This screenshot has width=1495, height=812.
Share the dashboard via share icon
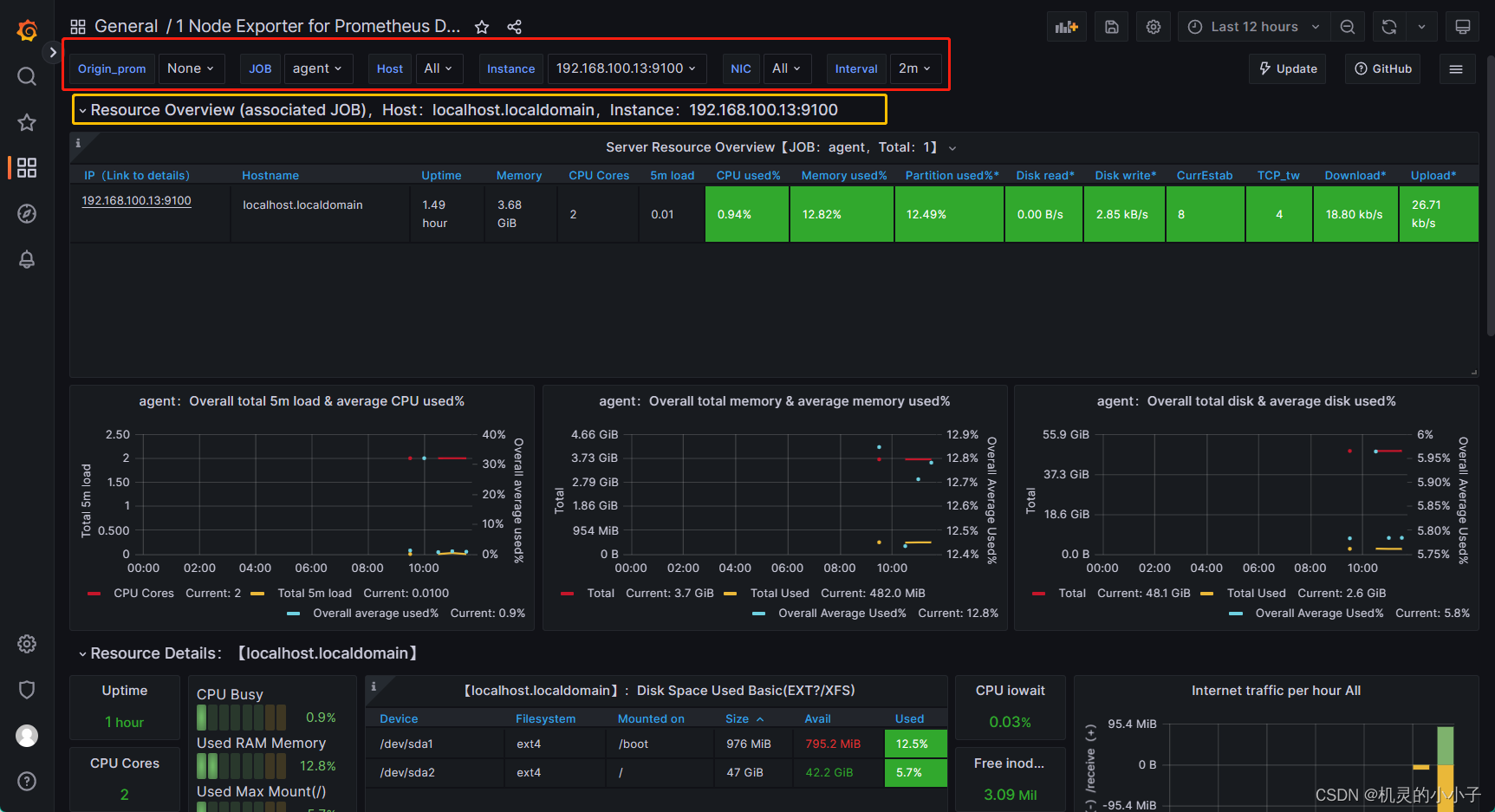click(x=514, y=27)
